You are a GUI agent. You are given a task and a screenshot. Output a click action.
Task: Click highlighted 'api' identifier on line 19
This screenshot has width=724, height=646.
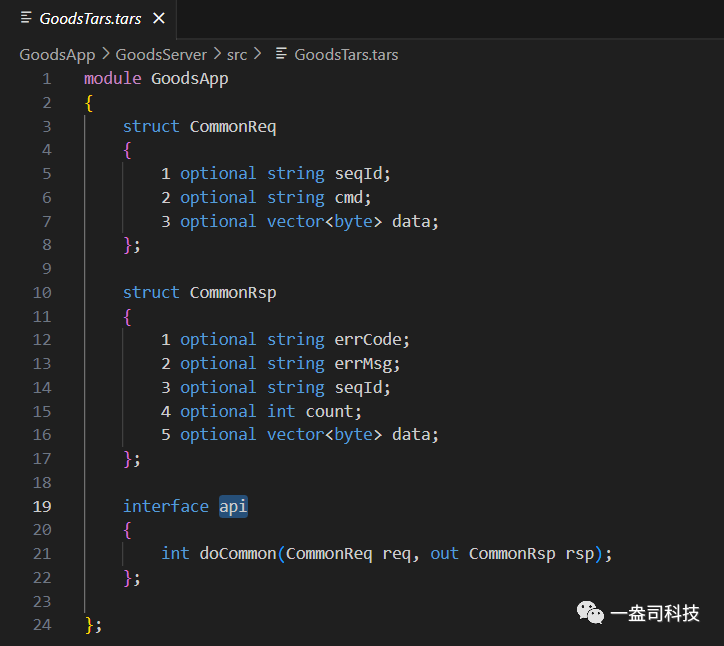tap(233, 507)
